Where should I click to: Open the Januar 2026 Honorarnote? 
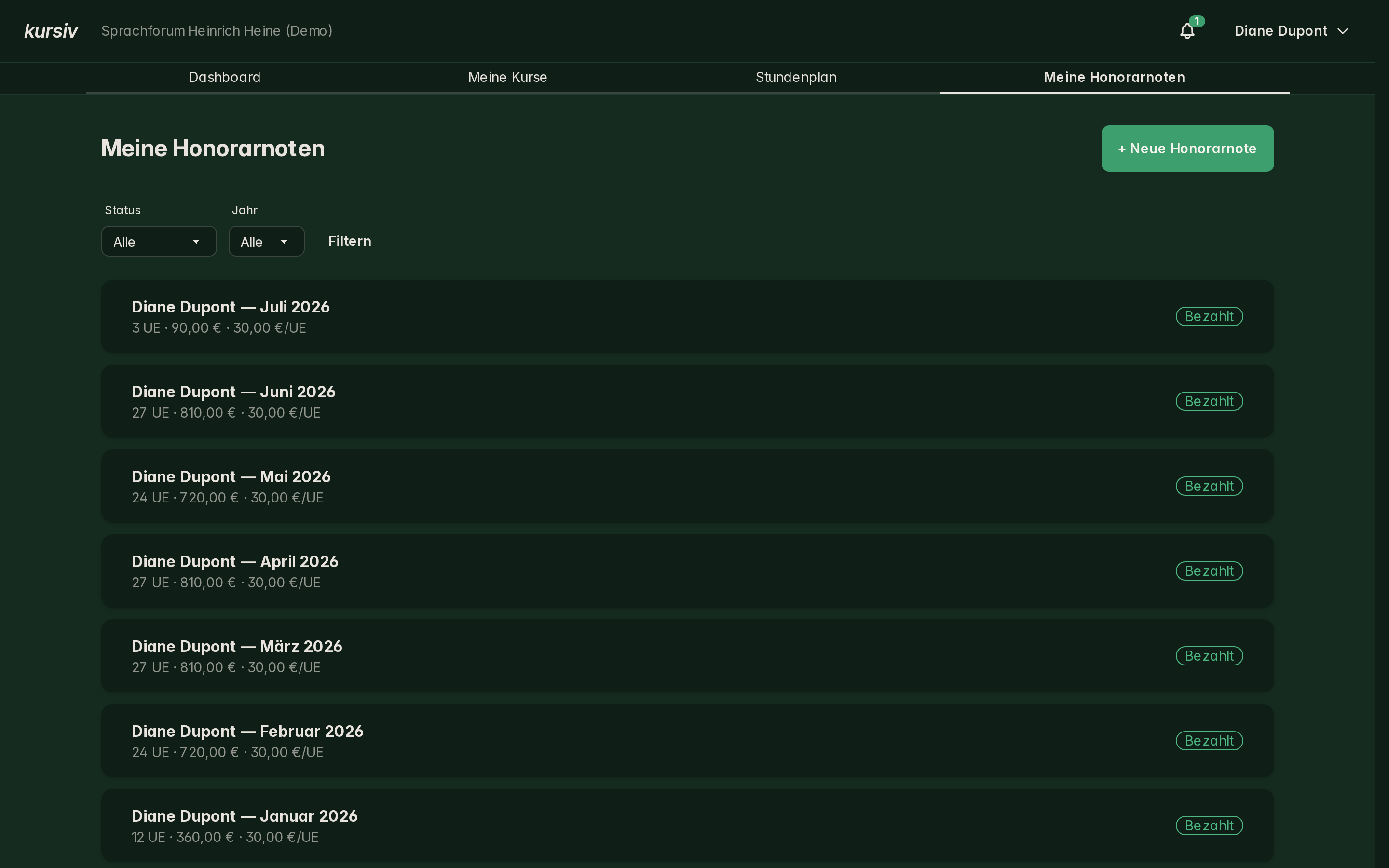click(688, 826)
